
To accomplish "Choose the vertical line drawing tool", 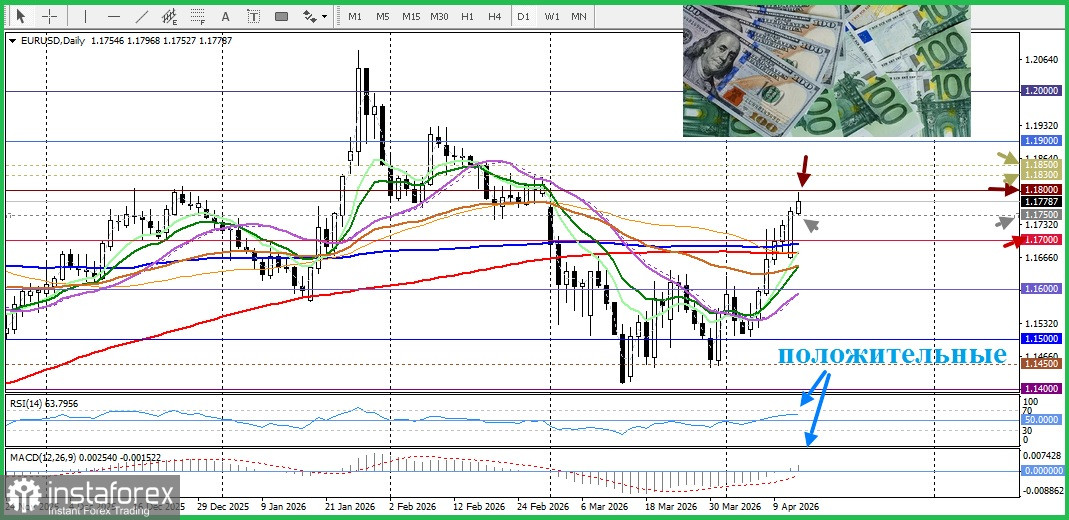I will 85,16.
